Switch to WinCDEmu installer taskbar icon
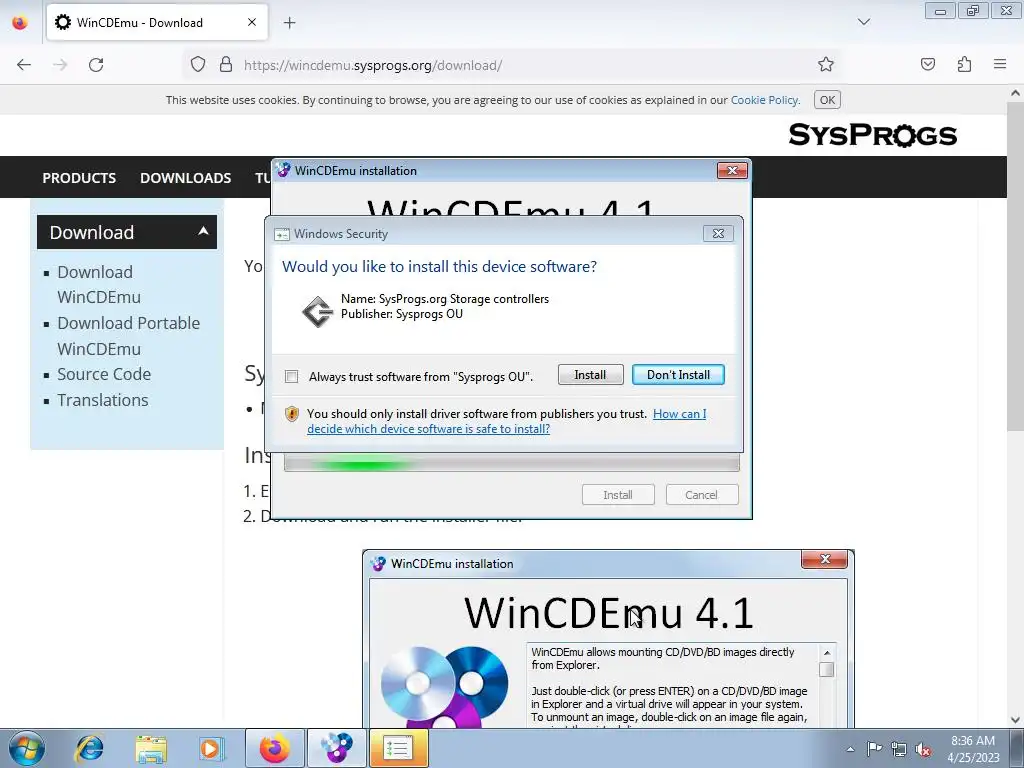The height and width of the screenshot is (768, 1024). pos(336,748)
